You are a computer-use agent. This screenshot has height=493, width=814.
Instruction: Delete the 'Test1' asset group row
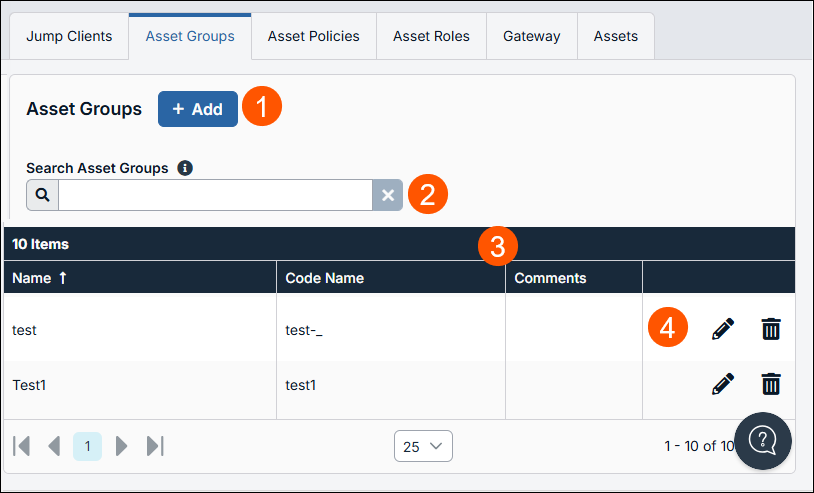coord(771,384)
